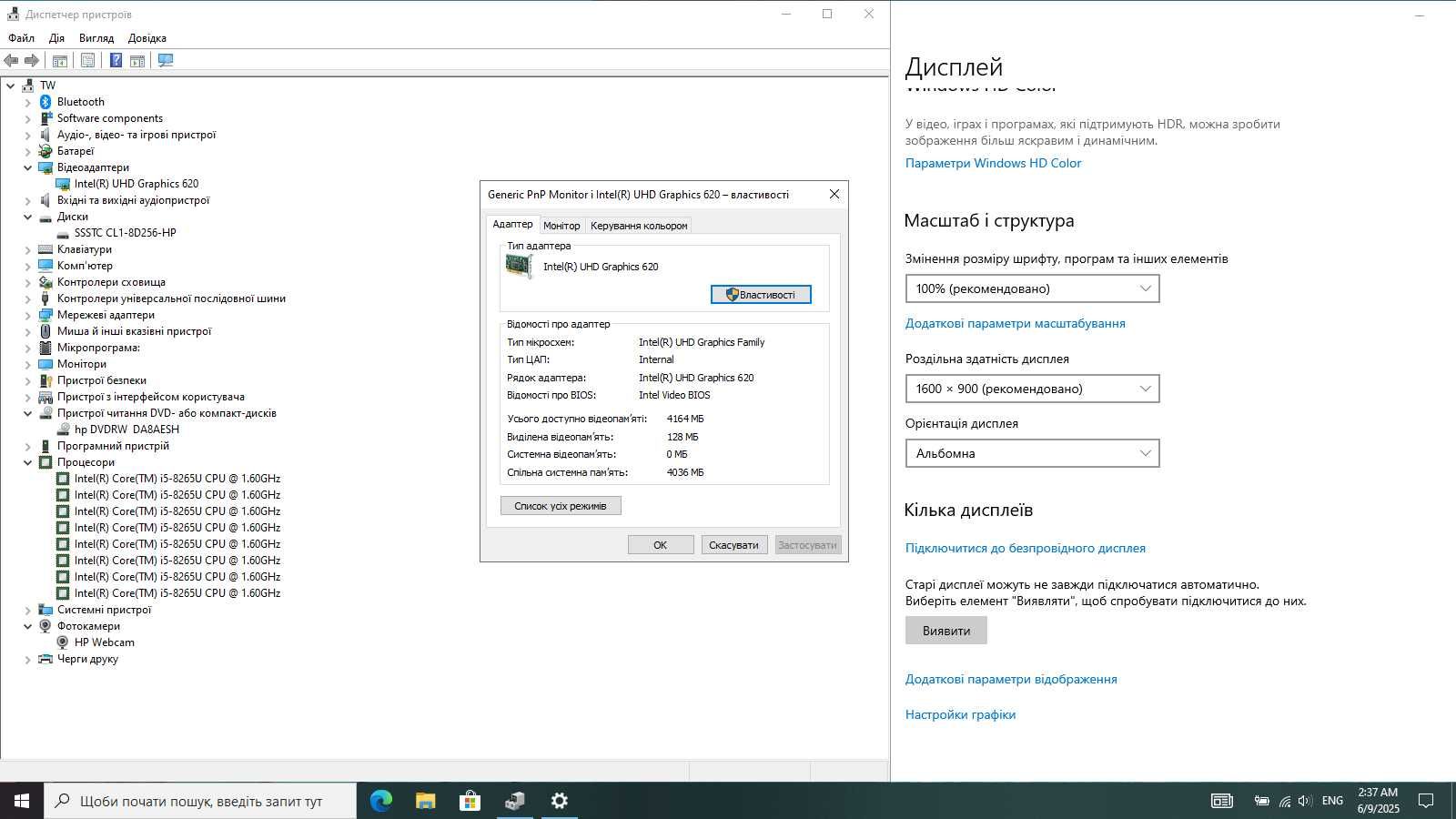Open the Довідка menu

coord(147,38)
